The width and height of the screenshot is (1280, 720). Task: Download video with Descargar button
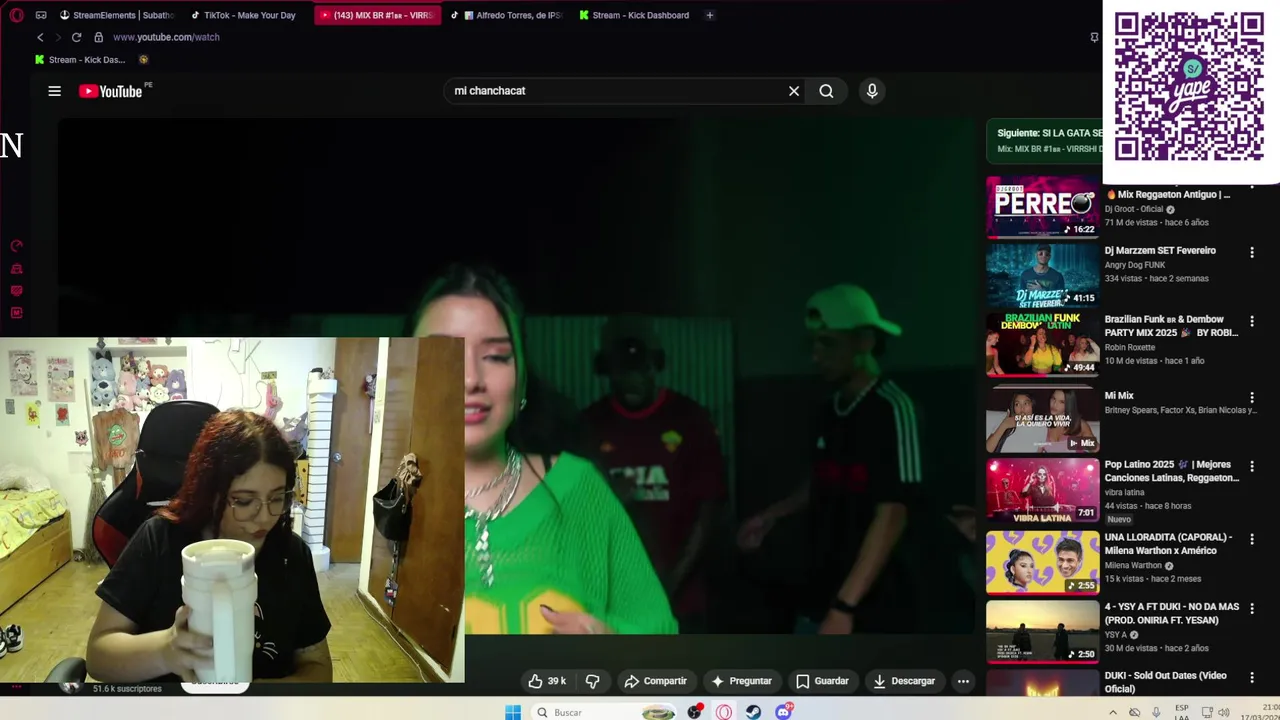tap(903, 681)
